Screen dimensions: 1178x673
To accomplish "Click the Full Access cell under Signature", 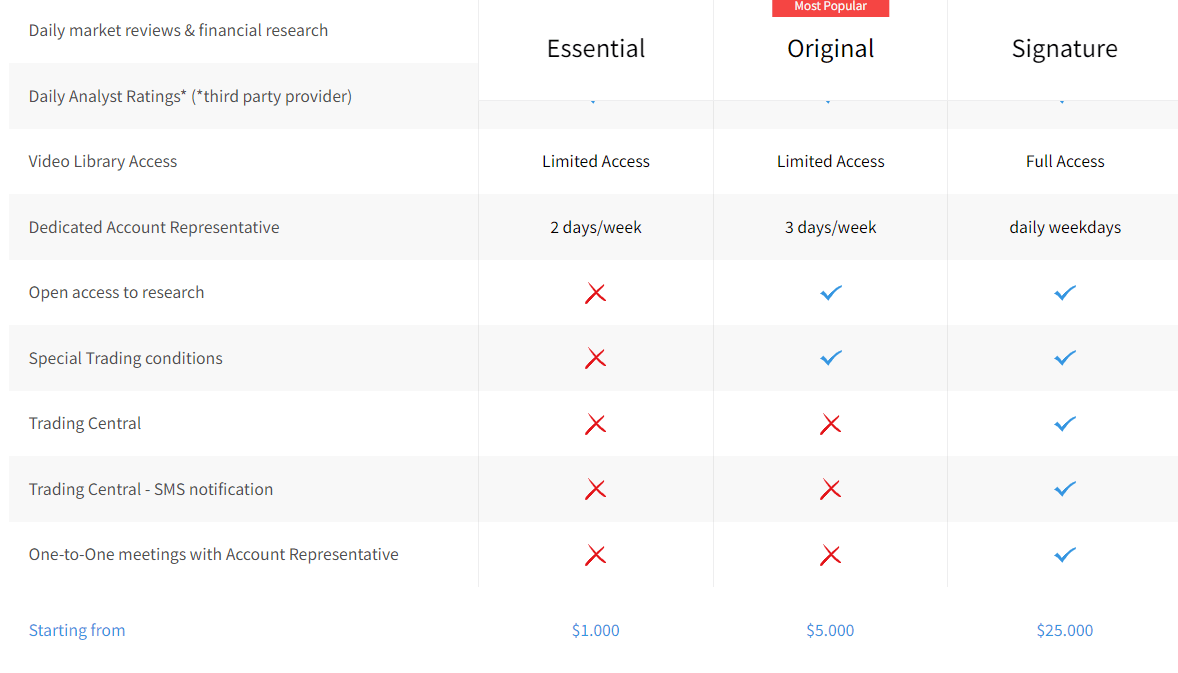I will pos(1065,161).
